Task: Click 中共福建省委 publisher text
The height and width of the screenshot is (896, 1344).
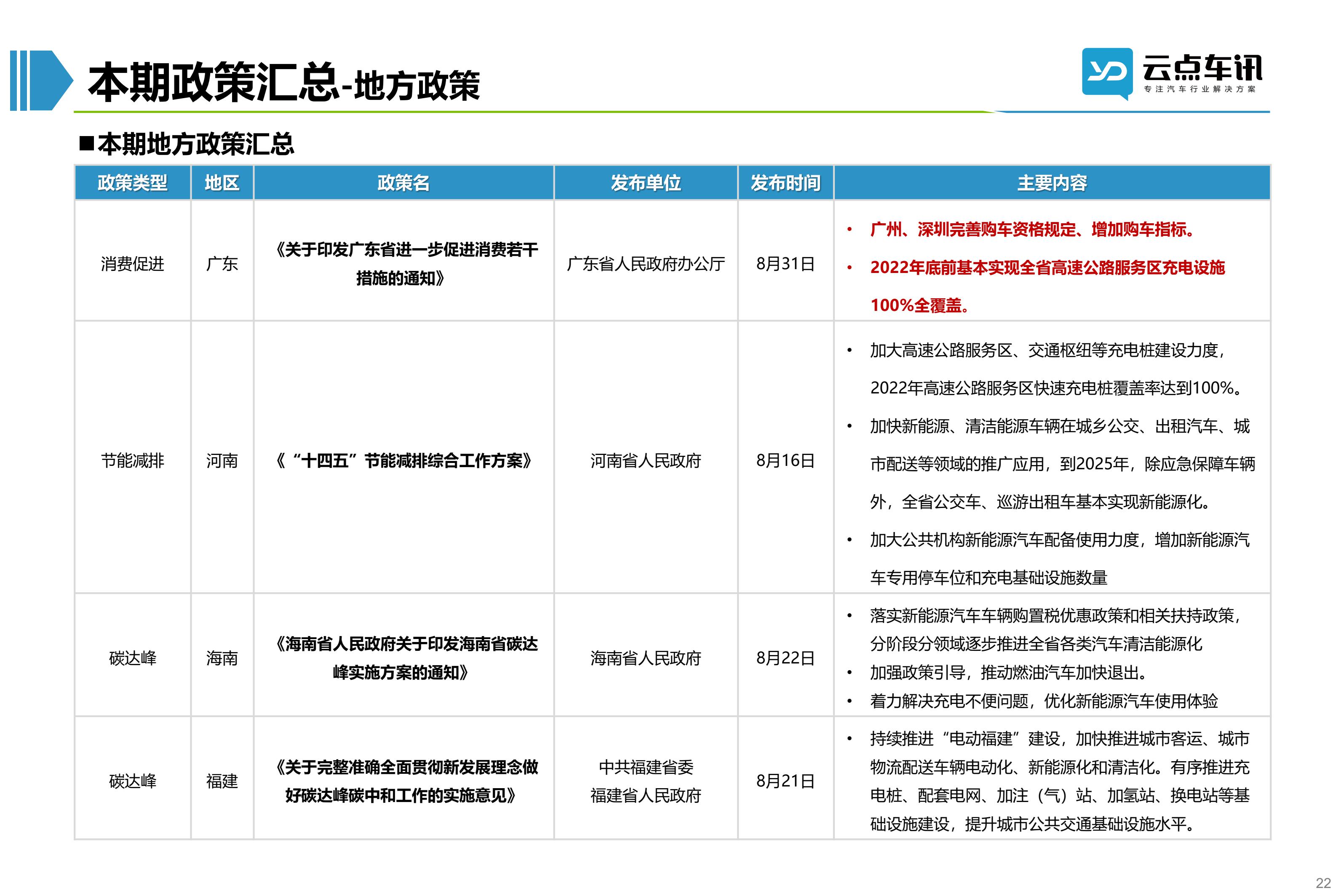Action: [x=645, y=767]
